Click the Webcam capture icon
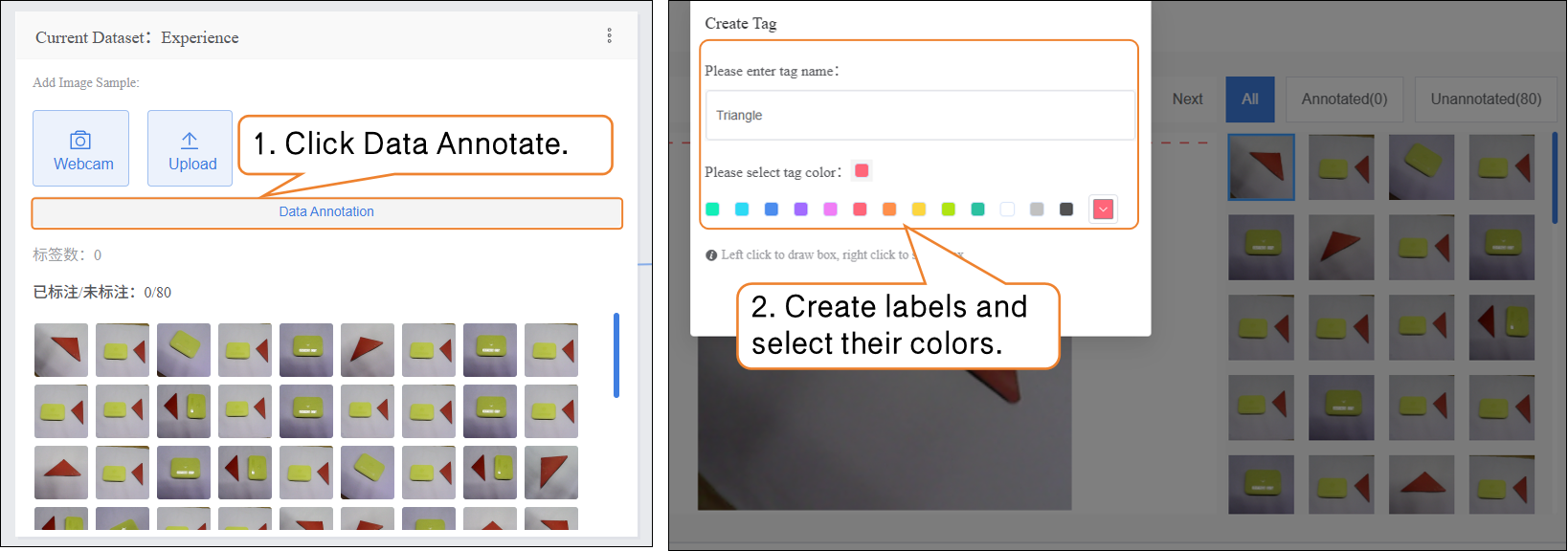 [x=81, y=141]
